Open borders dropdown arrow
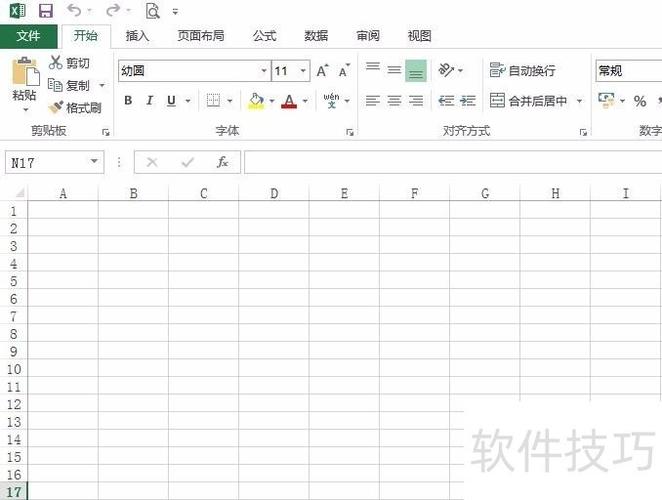The width and height of the screenshot is (662, 500). tap(230, 101)
